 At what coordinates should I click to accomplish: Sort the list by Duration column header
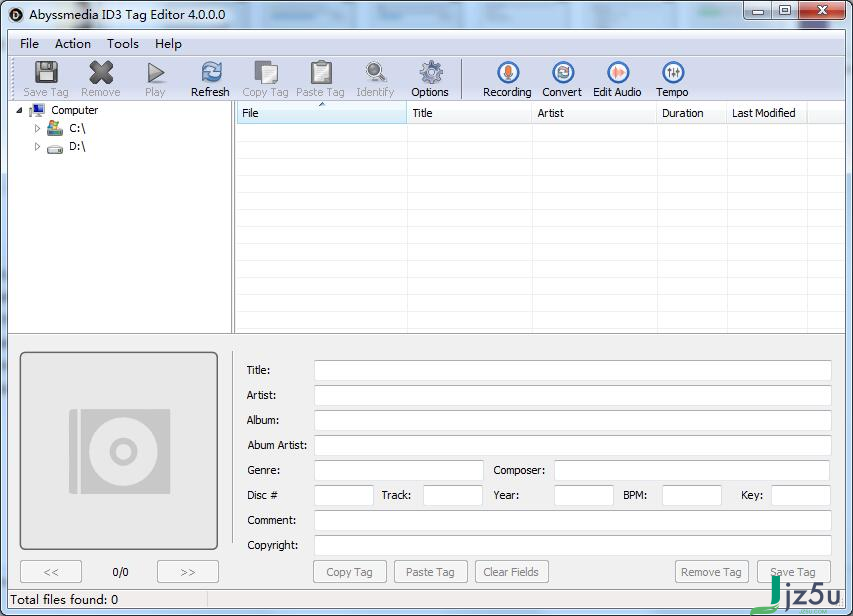(x=692, y=113)
